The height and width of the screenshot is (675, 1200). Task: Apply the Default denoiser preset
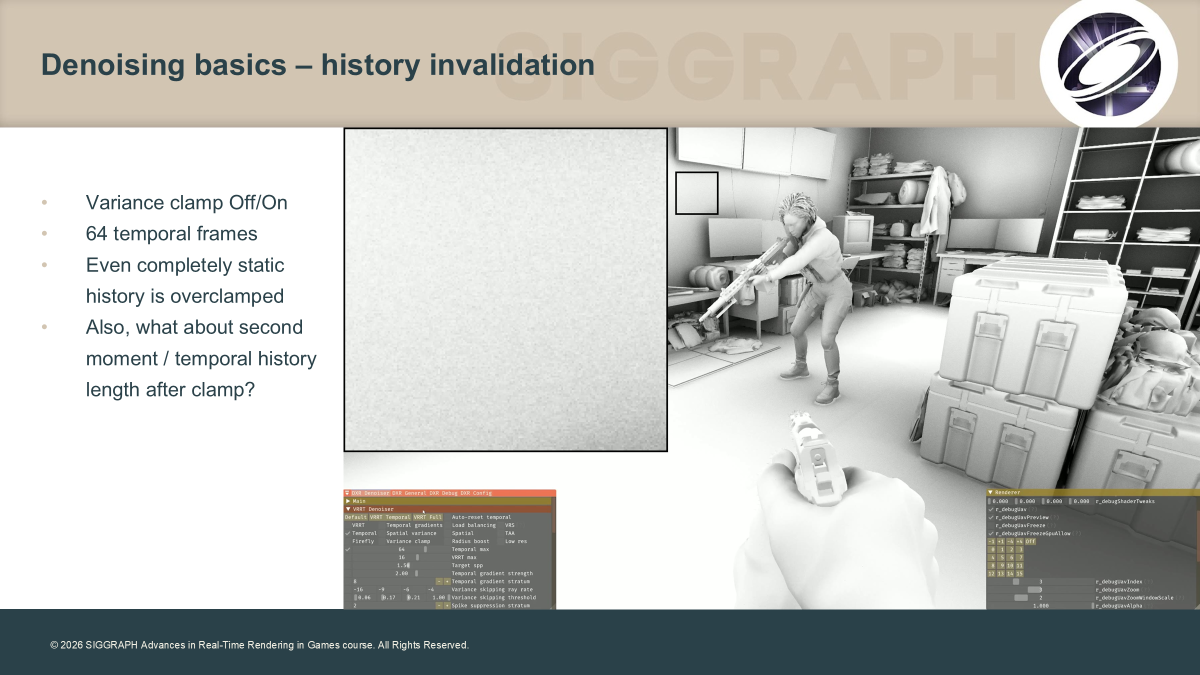(x=356, y=517)
